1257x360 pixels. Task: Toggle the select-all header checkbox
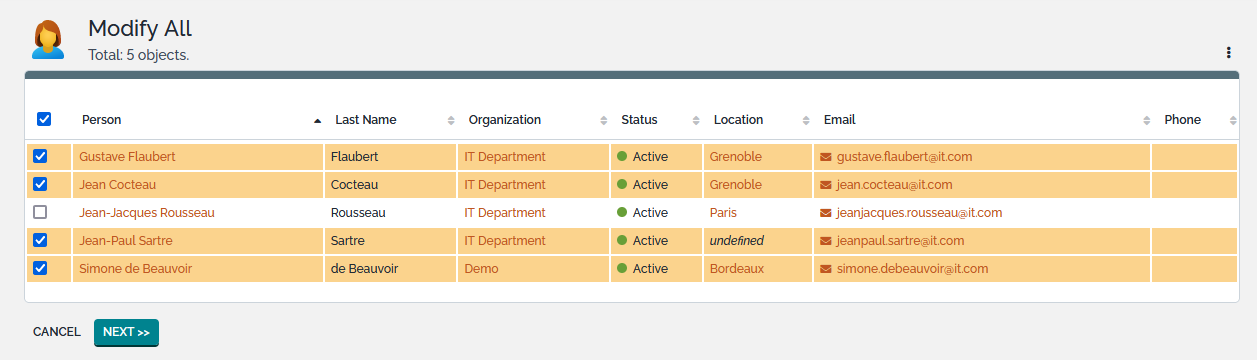pos(44,119)
